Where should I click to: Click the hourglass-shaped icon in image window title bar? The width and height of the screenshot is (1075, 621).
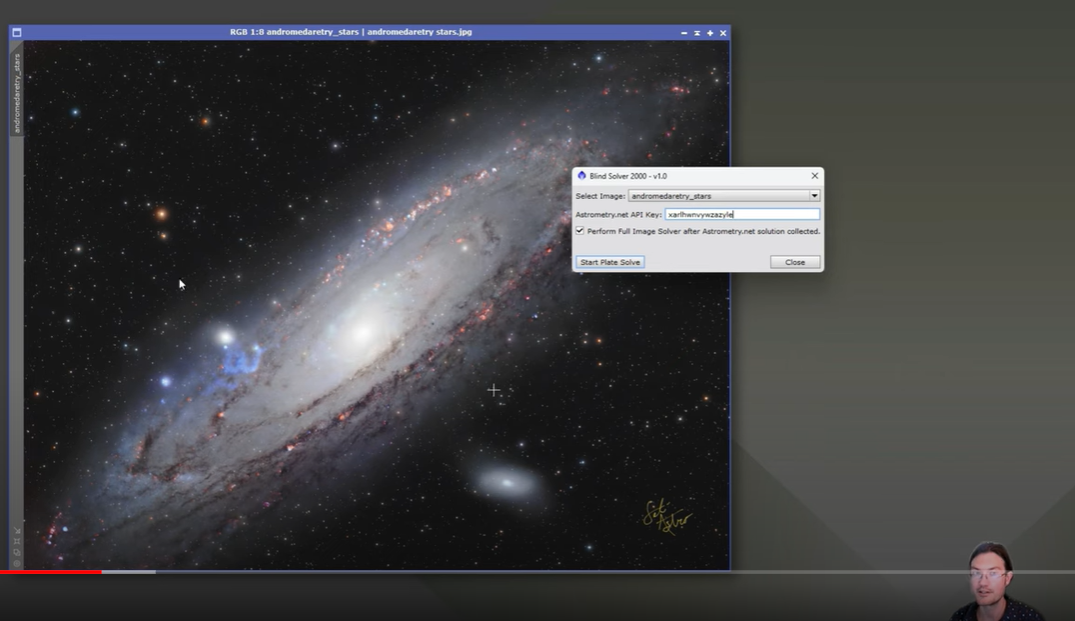coord(697,33)
